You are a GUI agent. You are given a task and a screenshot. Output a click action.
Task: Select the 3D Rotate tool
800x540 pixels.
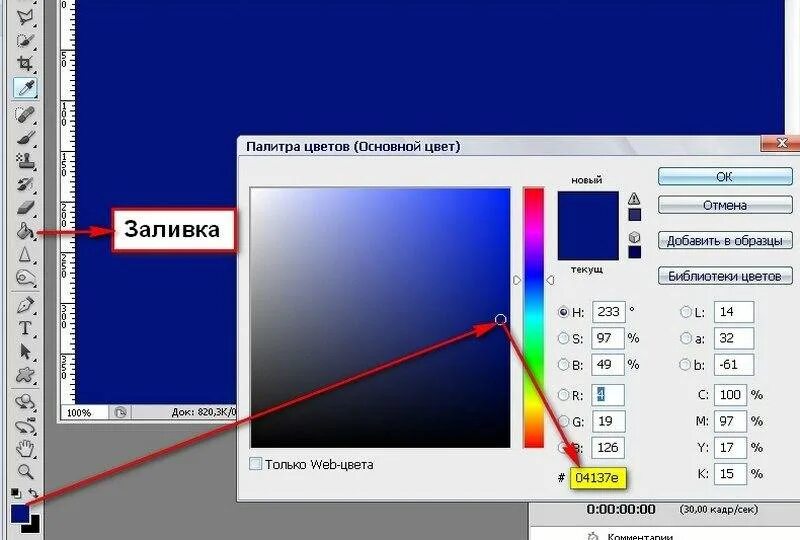[x=24, y=402]
